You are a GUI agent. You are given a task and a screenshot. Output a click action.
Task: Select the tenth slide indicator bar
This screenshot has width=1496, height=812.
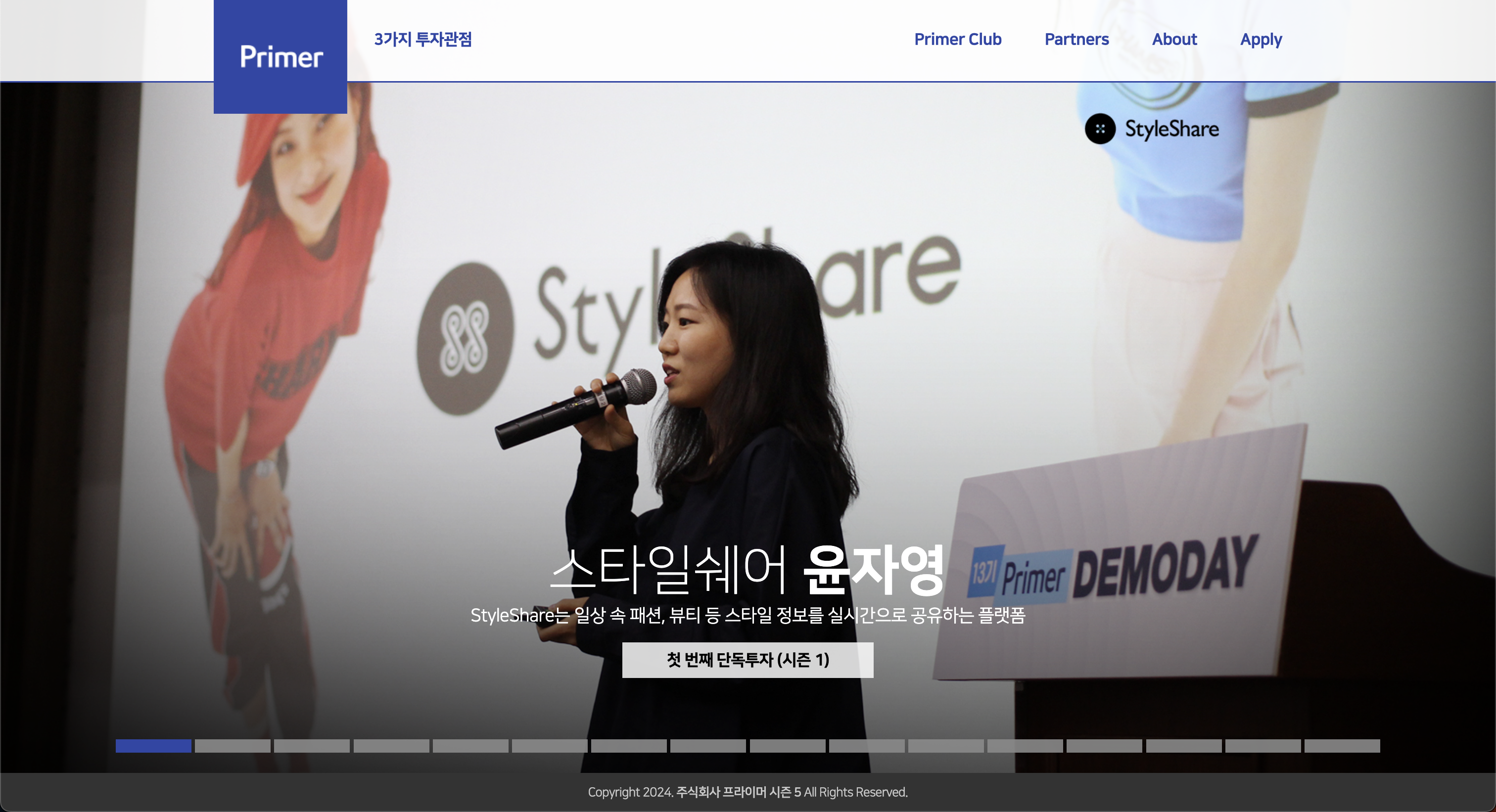pyautogui.click(x=866, y=745)
